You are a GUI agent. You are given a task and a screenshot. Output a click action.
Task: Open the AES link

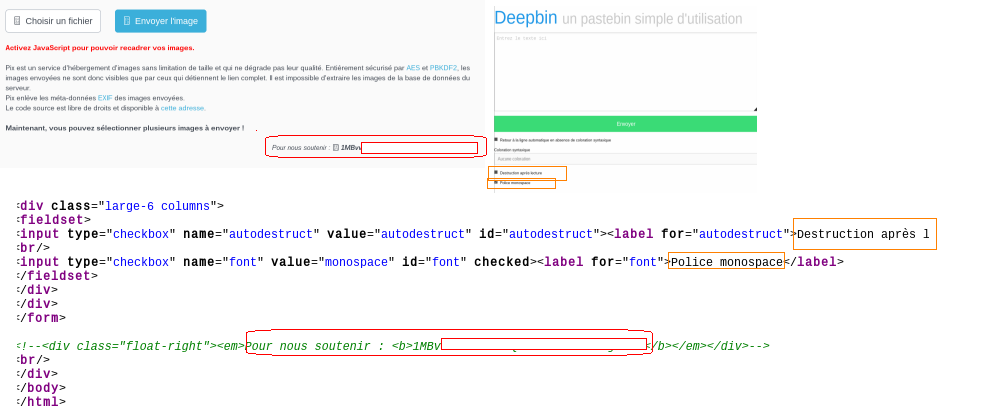click(413, 68)
